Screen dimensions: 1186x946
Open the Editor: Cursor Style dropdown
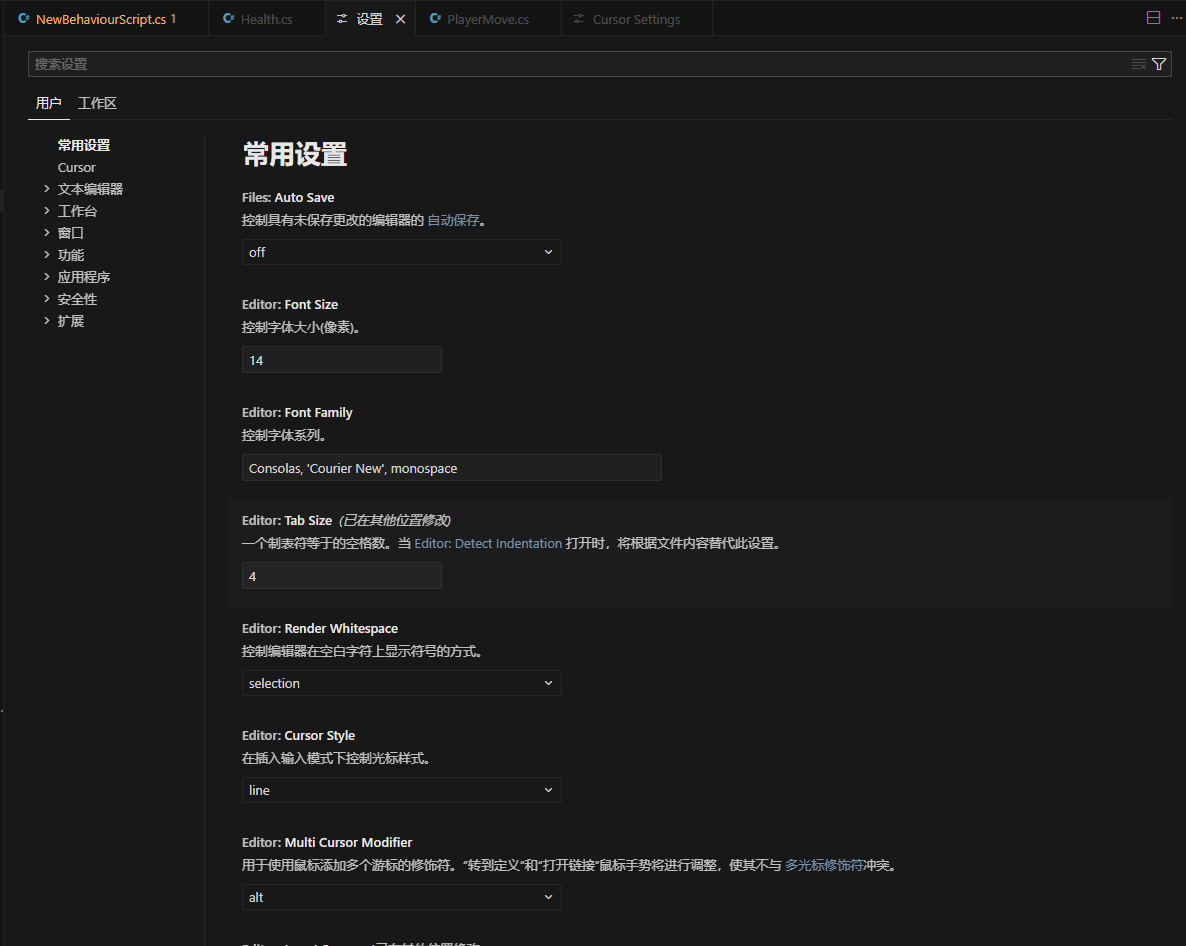pyautogui.click(x=401, y=790)
